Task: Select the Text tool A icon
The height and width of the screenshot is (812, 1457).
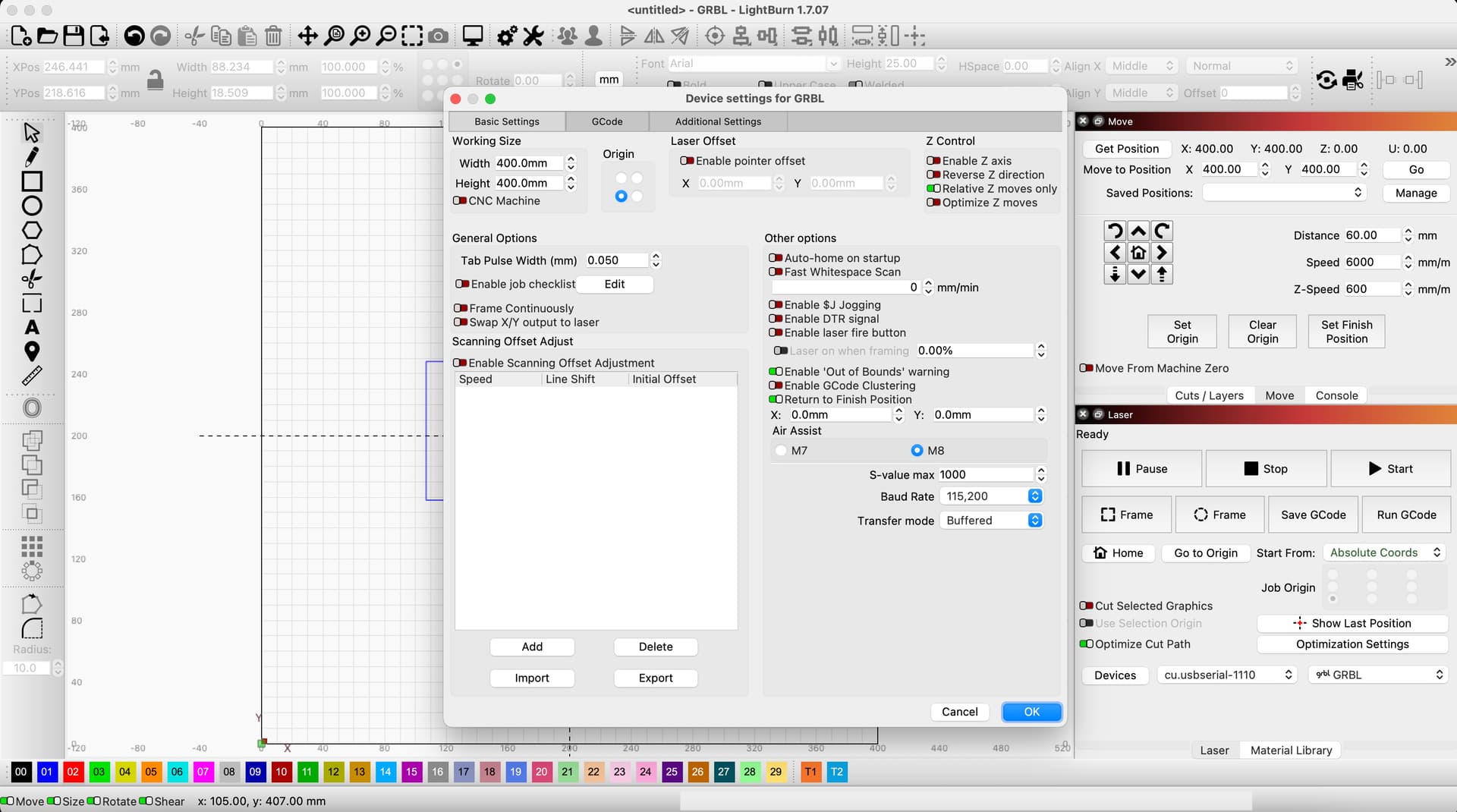Action: (x=32, y=327)
